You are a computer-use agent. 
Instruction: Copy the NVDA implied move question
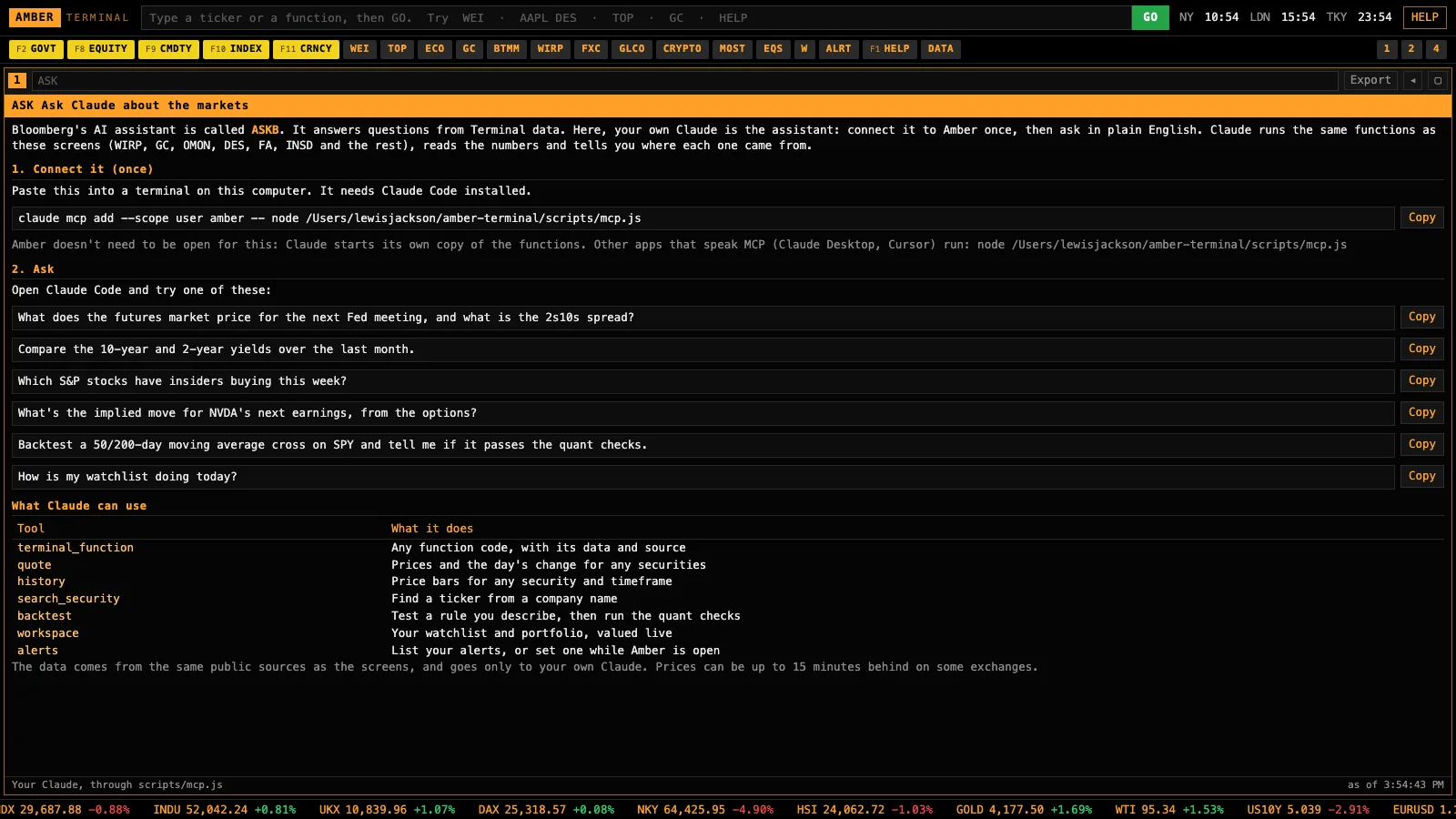pos(1421,412)
